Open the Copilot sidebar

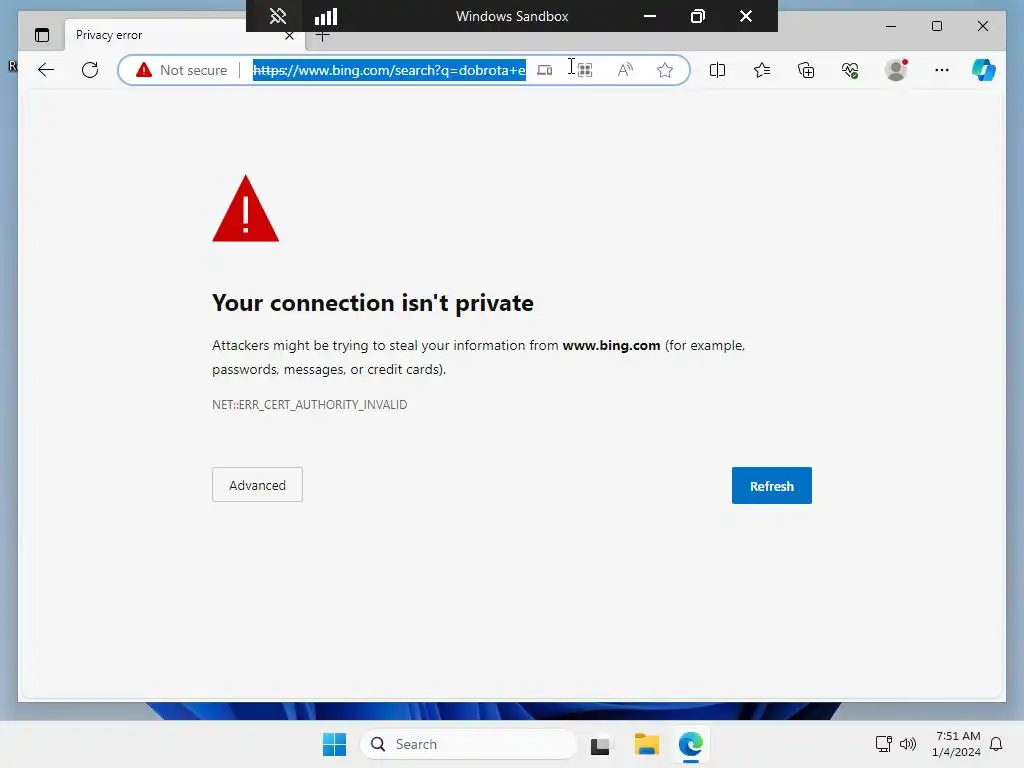pos(984,70)
